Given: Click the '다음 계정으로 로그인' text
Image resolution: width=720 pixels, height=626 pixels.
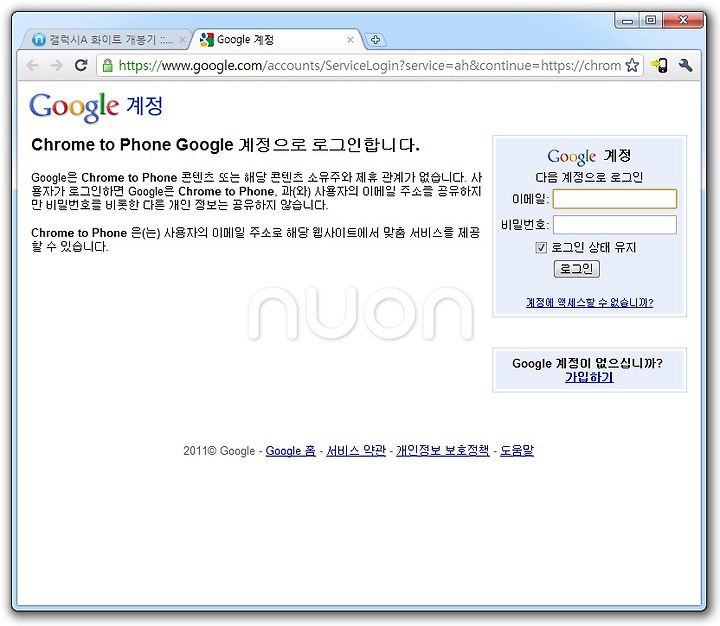Looking at the screenshot, I should [x=589, y=177].
